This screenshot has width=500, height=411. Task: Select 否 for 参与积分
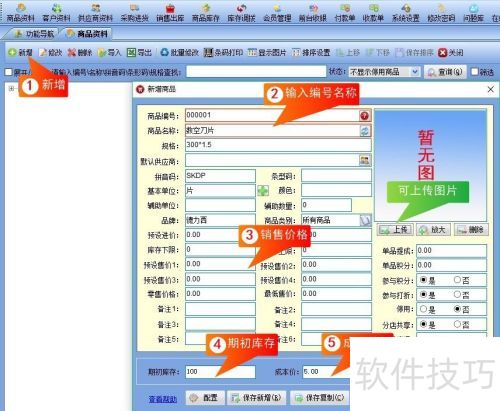(457, 280)
